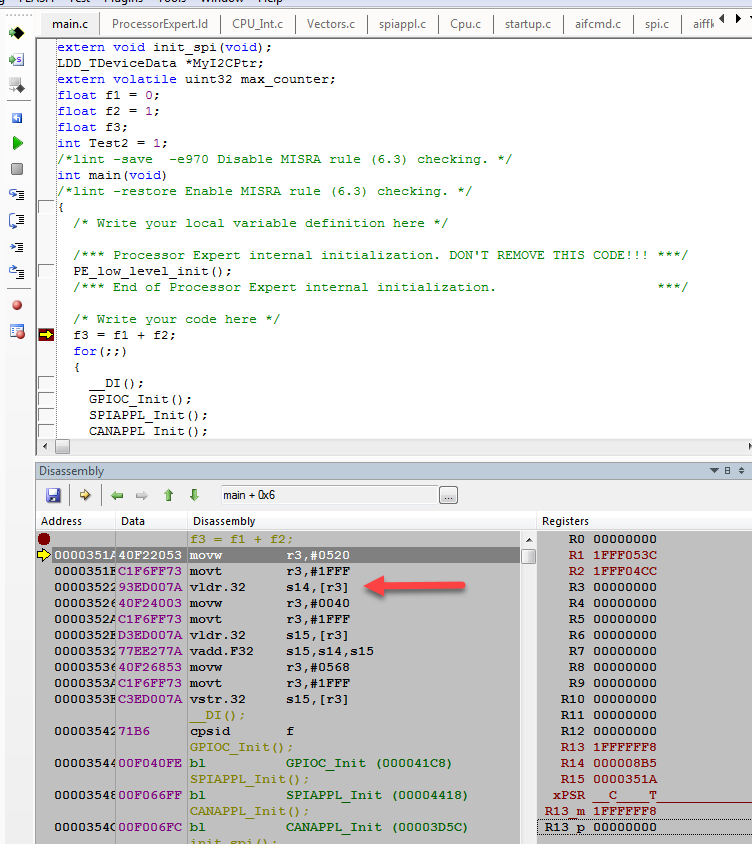Open the Cpu.c tab
Screen dimensions: 752x844
tap(465, 24)
